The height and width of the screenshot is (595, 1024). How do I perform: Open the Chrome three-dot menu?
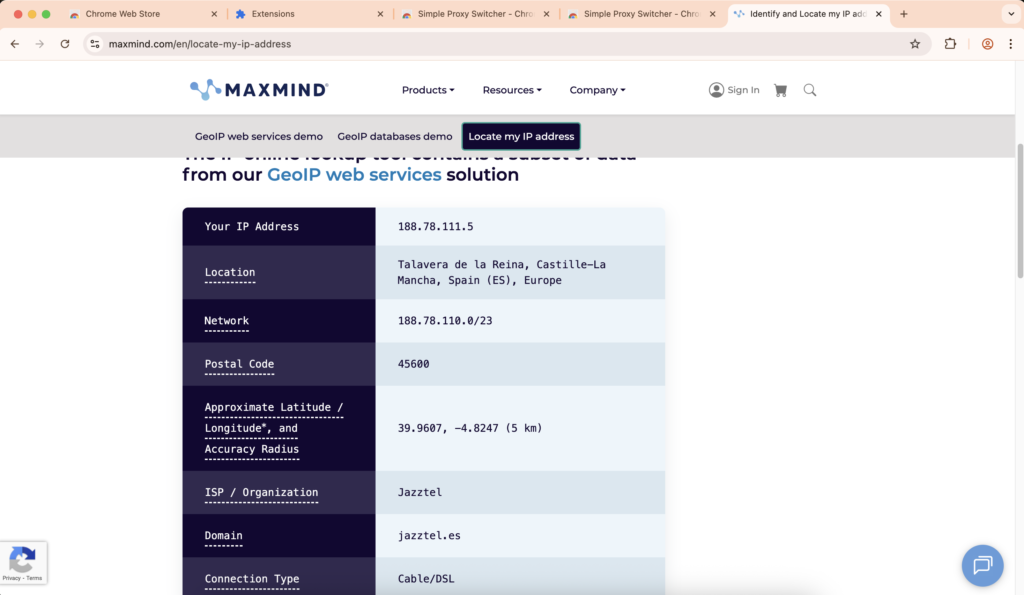coord(1011,44)
